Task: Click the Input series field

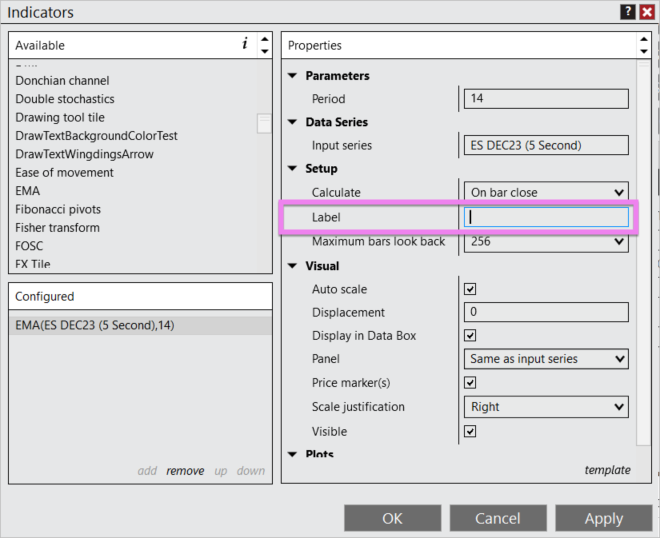Action: (546, 145)
